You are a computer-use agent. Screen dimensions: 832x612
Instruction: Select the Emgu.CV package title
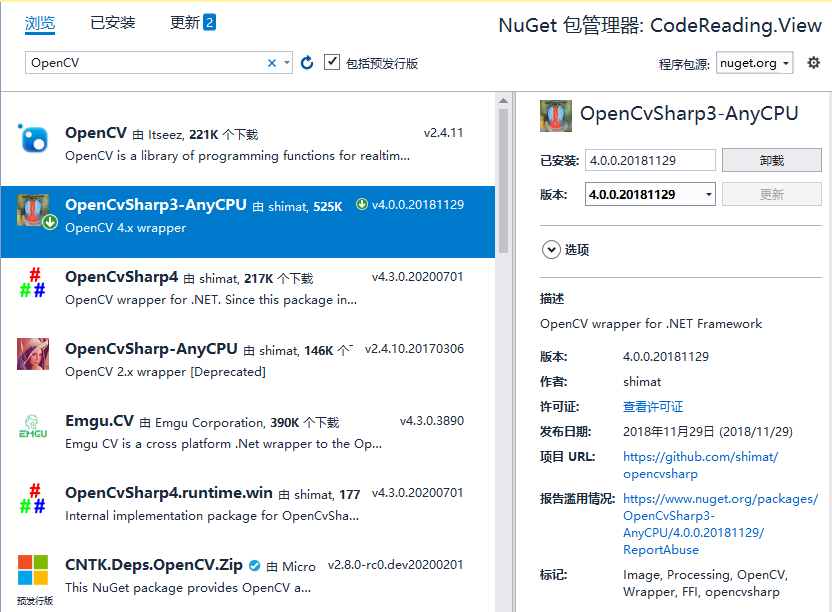(99, 421)
